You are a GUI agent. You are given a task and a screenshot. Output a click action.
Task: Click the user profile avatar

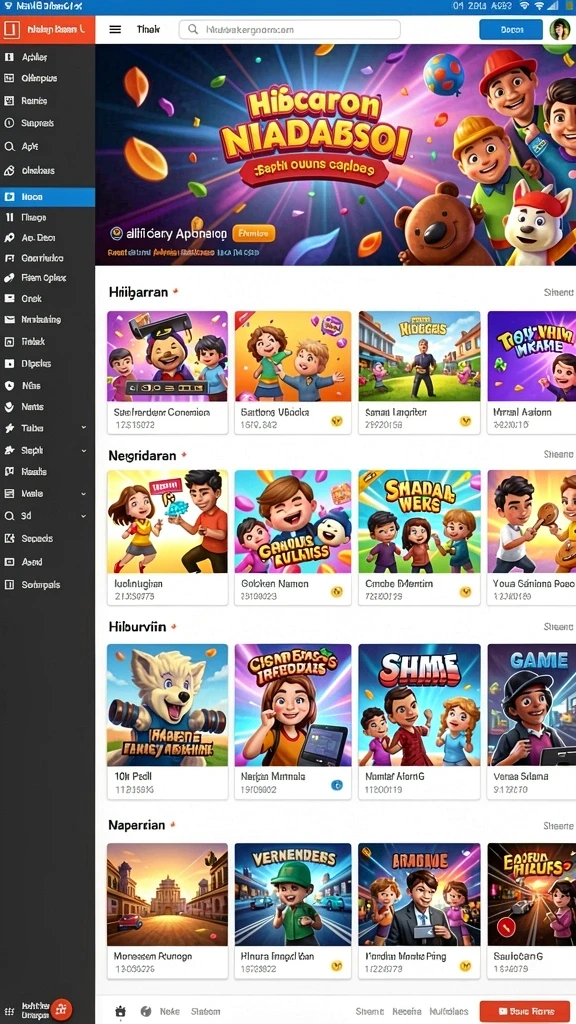pos(560,29)
